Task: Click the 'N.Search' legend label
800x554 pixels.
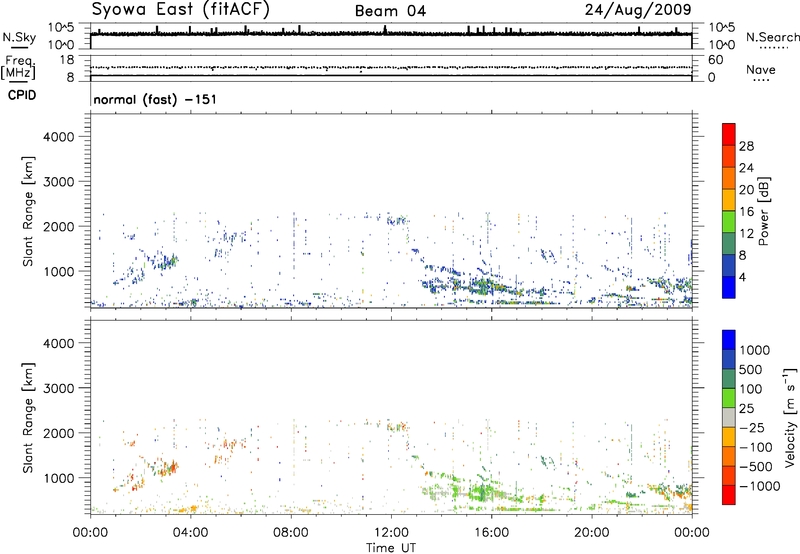Action: 773,37
